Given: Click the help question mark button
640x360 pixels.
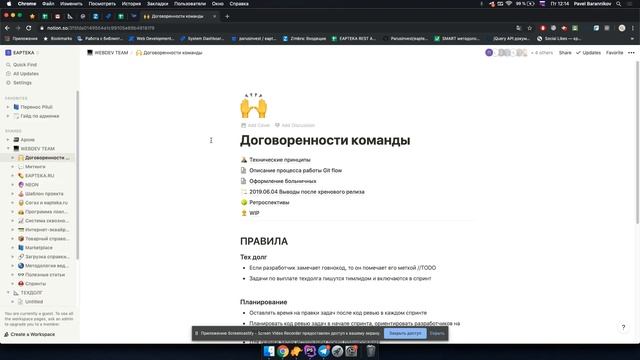Looking at the screenshot, I should (x=623, y=327).
